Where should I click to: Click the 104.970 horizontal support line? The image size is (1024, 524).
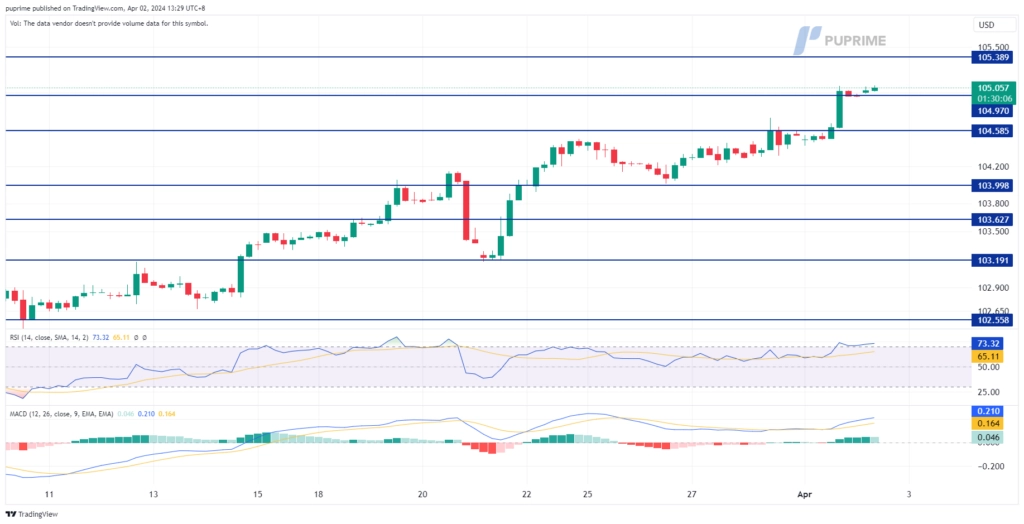pos(487,95)
